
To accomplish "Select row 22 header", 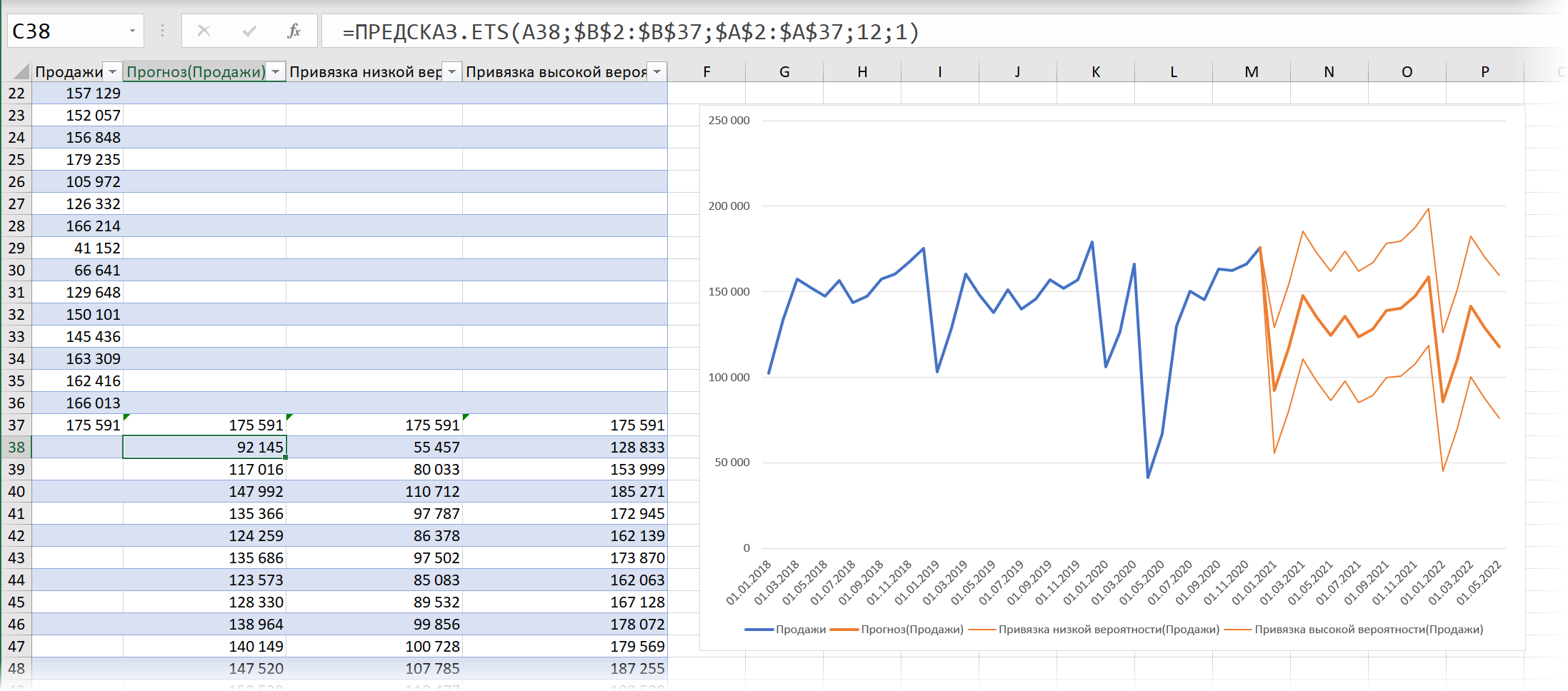I will (16, 93).
